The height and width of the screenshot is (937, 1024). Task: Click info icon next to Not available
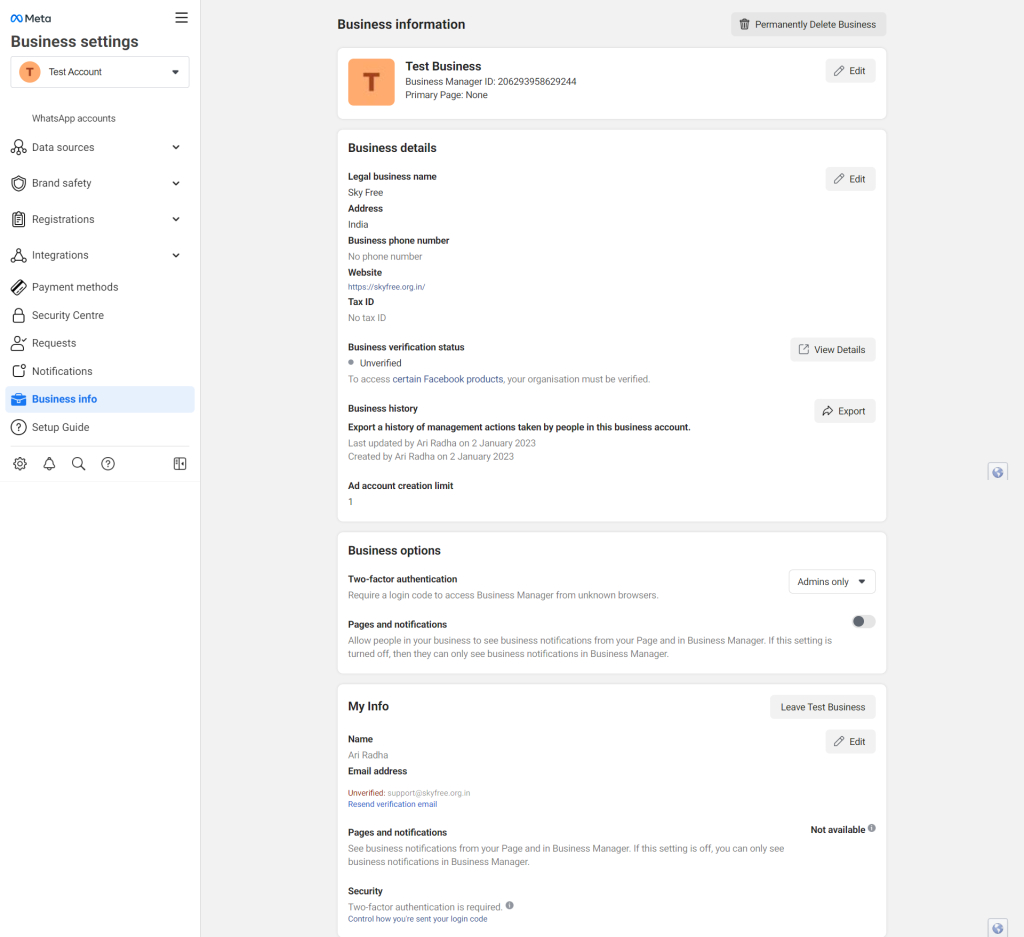pyautogui.click(x=872, y=829)
